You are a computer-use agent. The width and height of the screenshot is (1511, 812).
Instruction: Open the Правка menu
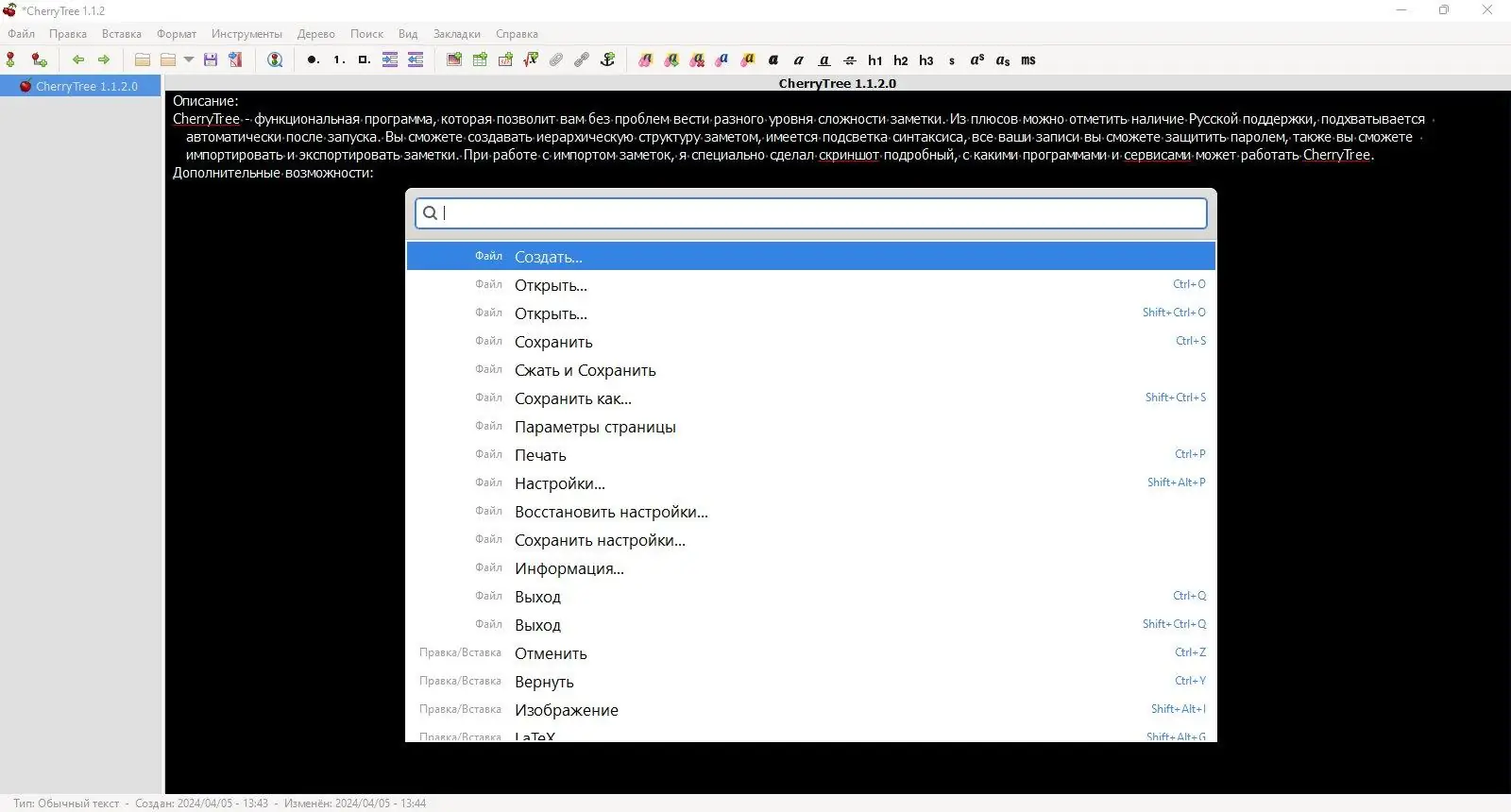tap(68, 34)
